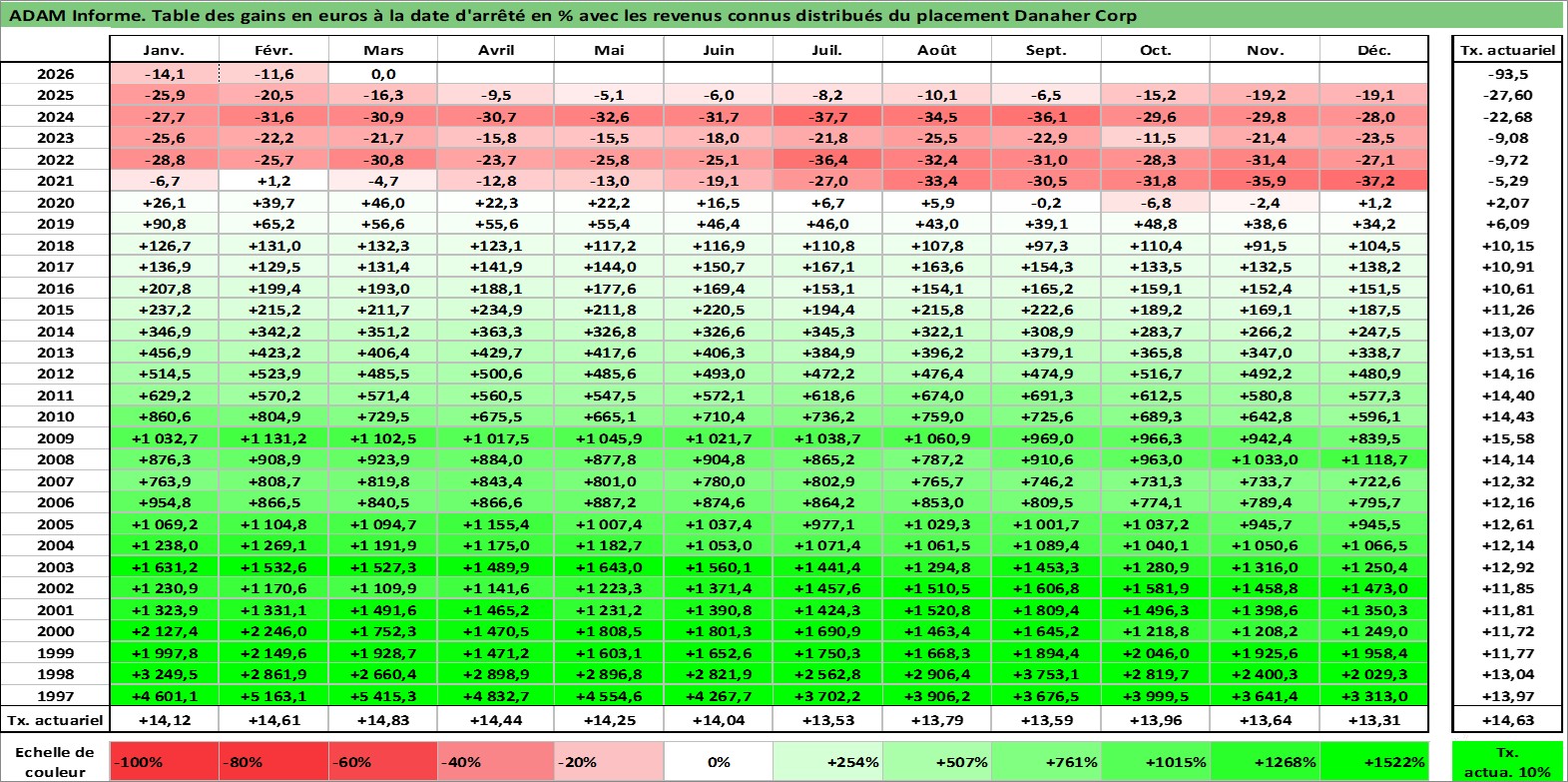Click the Oct. column header
Image resolution: width=1568 pixels, height=782 pixels.
click(x=1156, y=50)
